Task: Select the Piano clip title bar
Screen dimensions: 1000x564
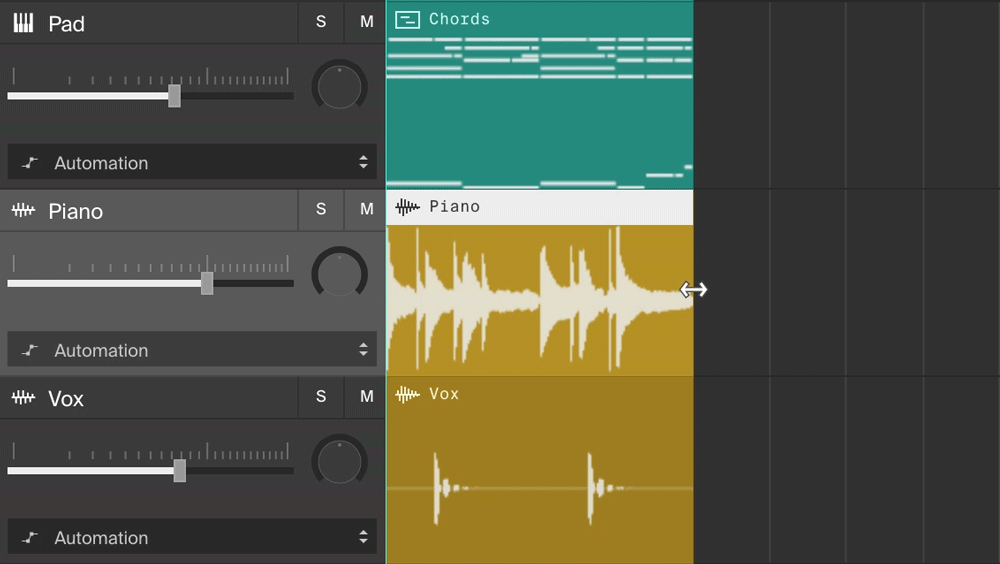Action: [560, 207]
